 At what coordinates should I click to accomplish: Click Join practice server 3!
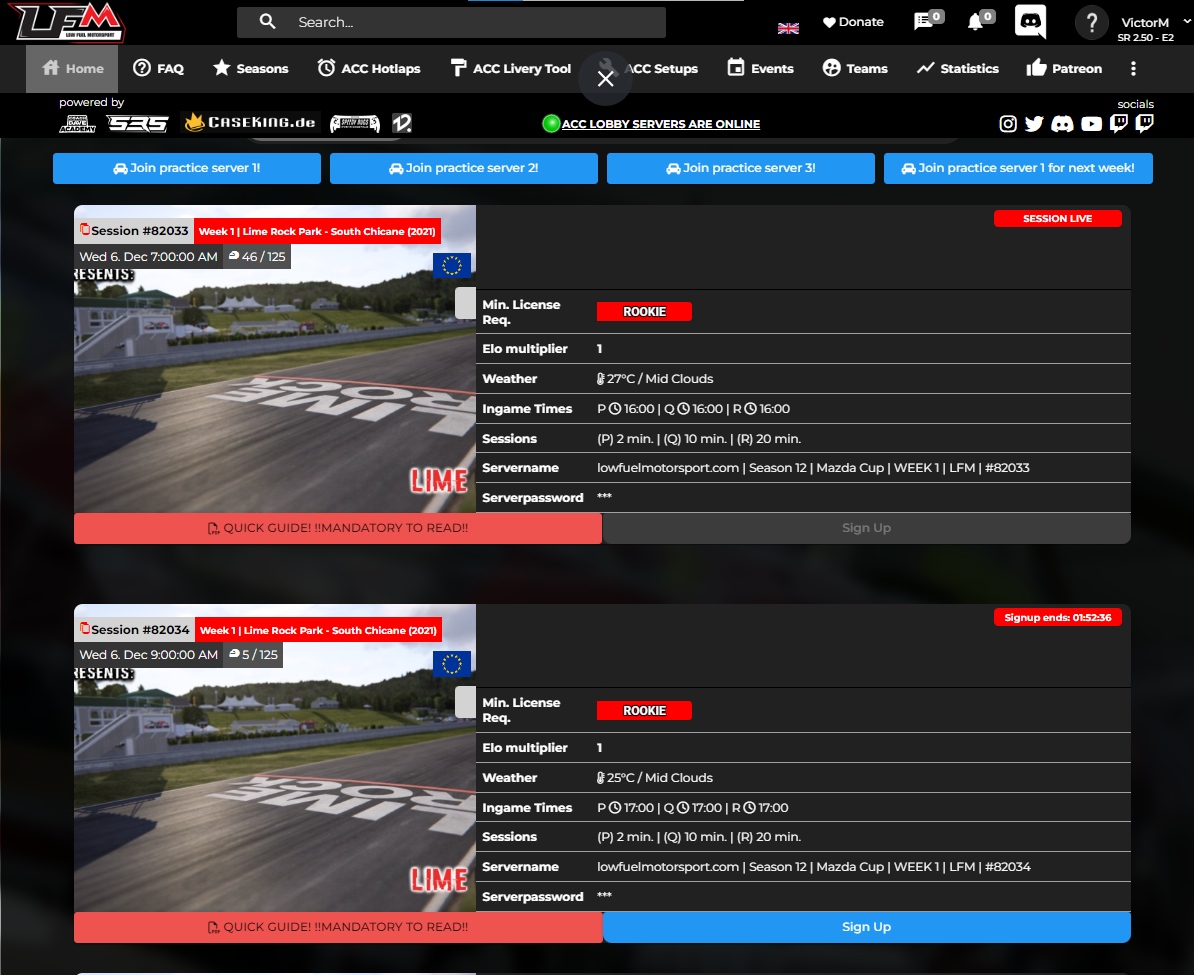[x=741, y=168]
